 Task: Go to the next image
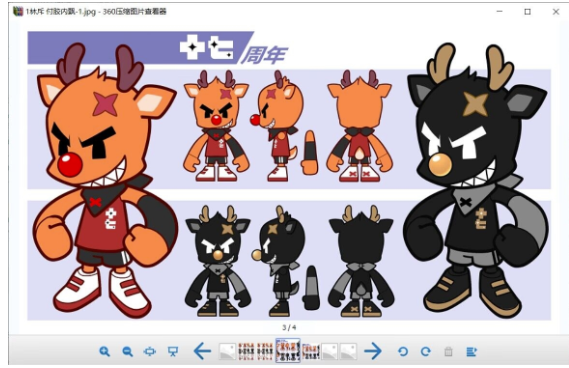[373, 351]
